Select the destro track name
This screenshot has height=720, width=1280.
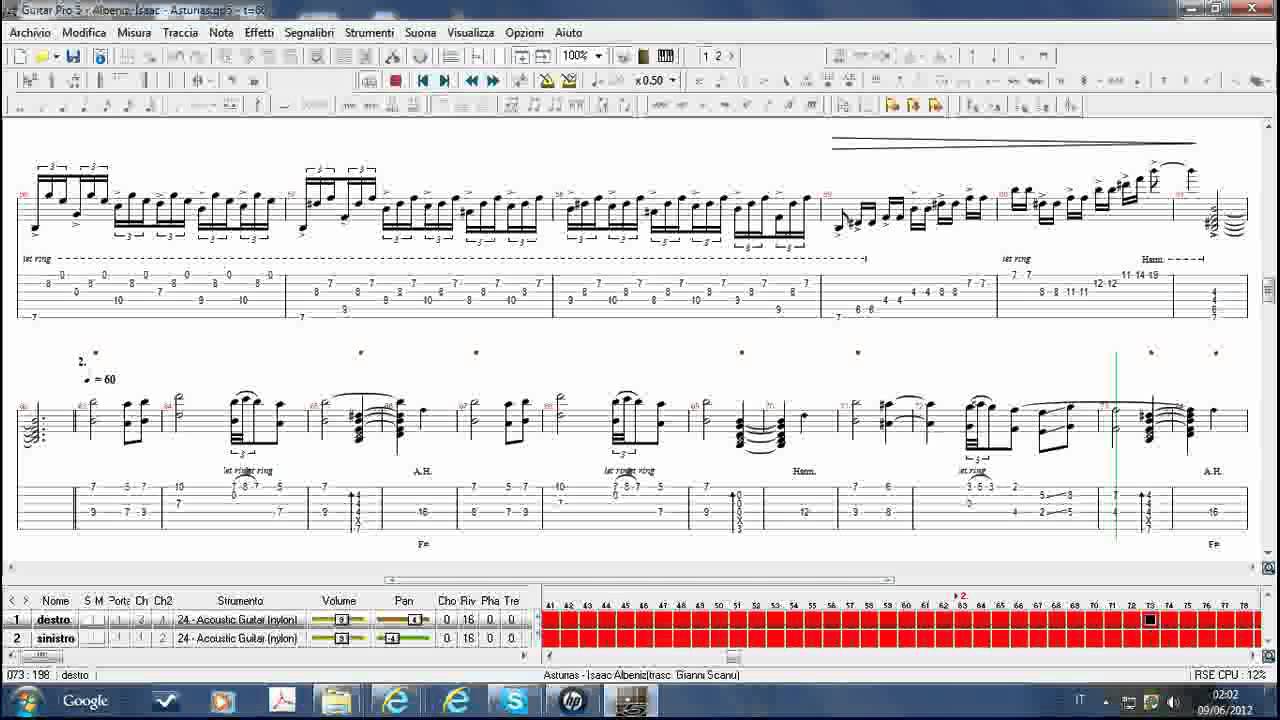pyautogui.click(x=55, y=620)
